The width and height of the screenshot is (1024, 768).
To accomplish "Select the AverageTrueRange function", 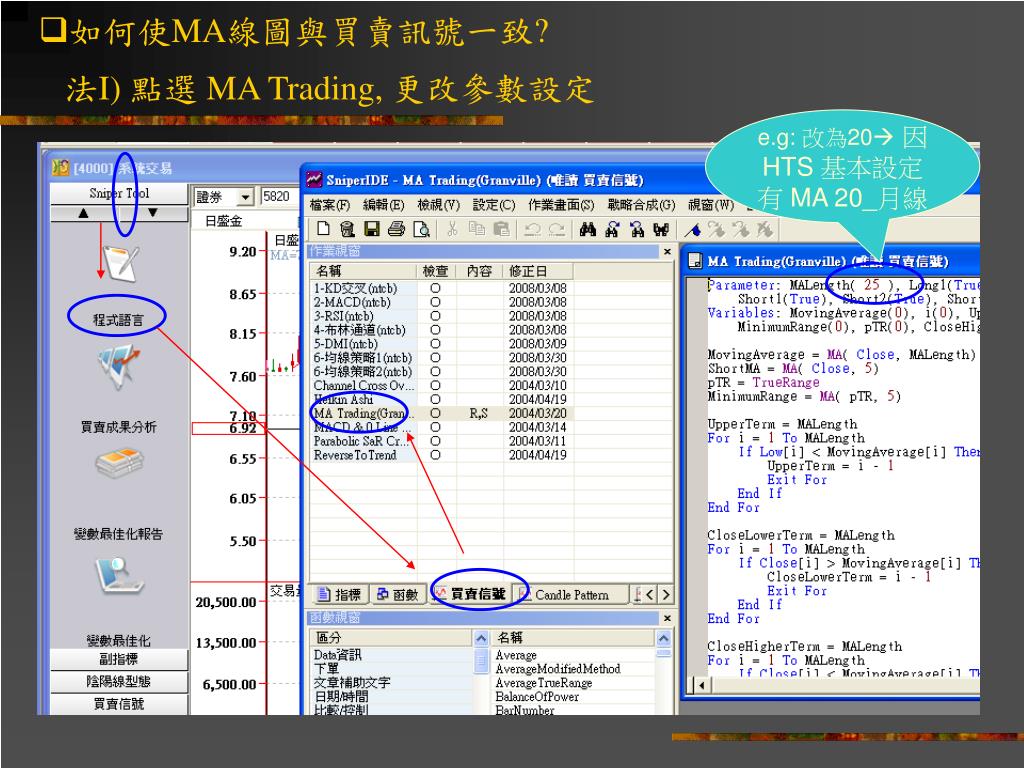I will [x=544, y=682].
